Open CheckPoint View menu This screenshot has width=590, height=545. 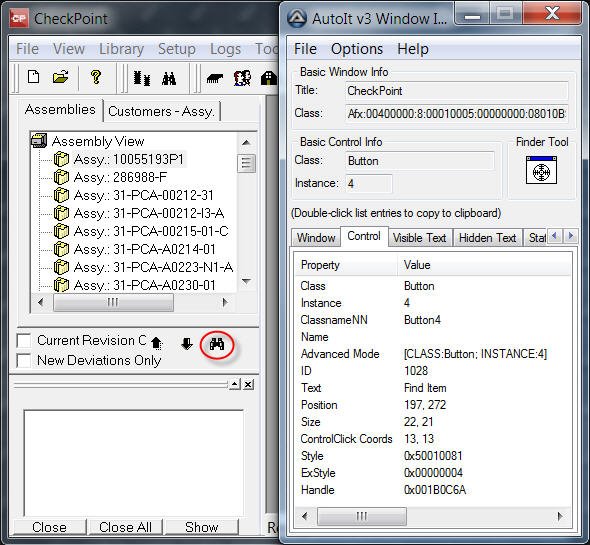click(68, 49)
